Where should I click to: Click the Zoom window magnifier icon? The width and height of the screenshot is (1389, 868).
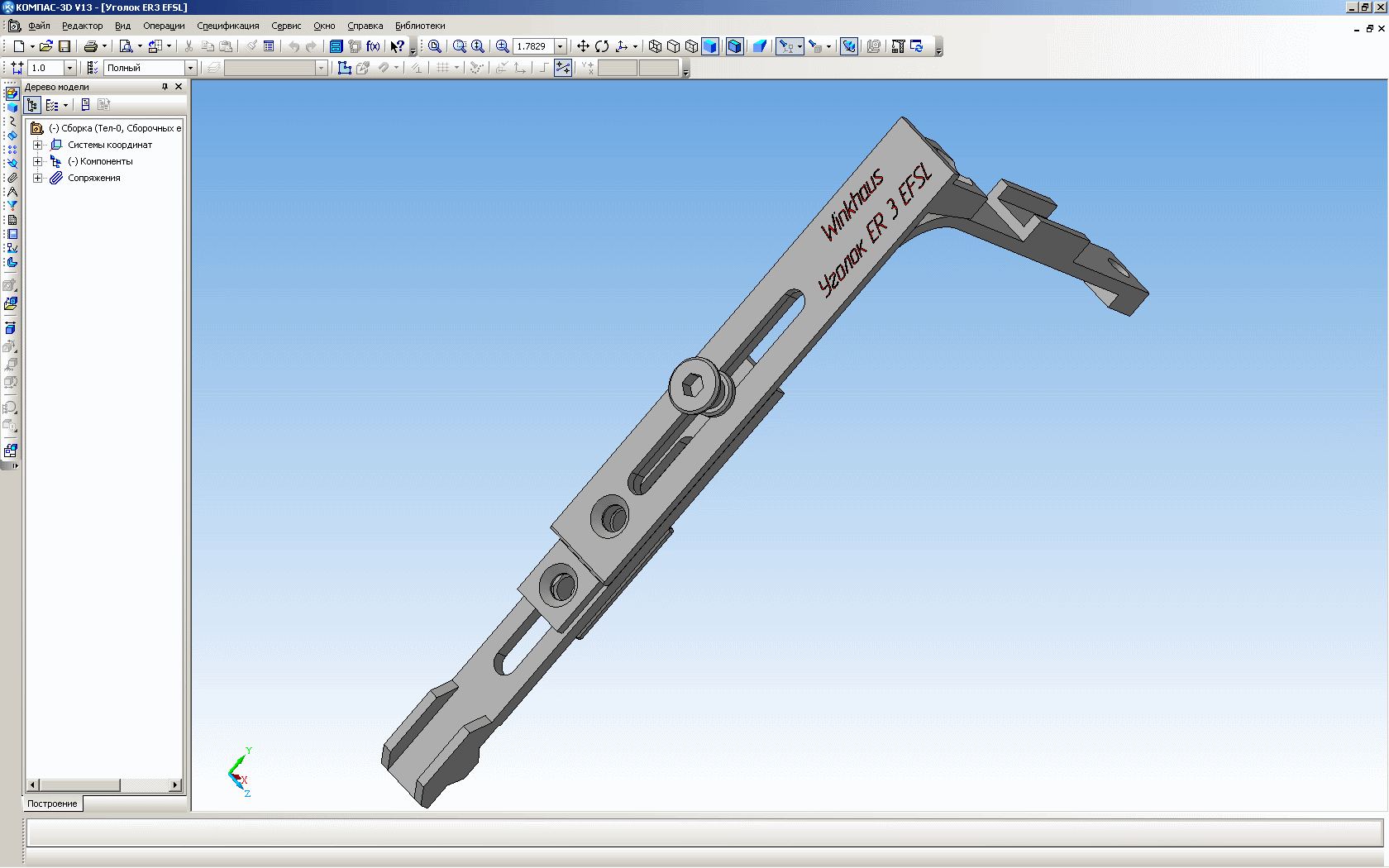pyautogui.click(x=459, y=46)
